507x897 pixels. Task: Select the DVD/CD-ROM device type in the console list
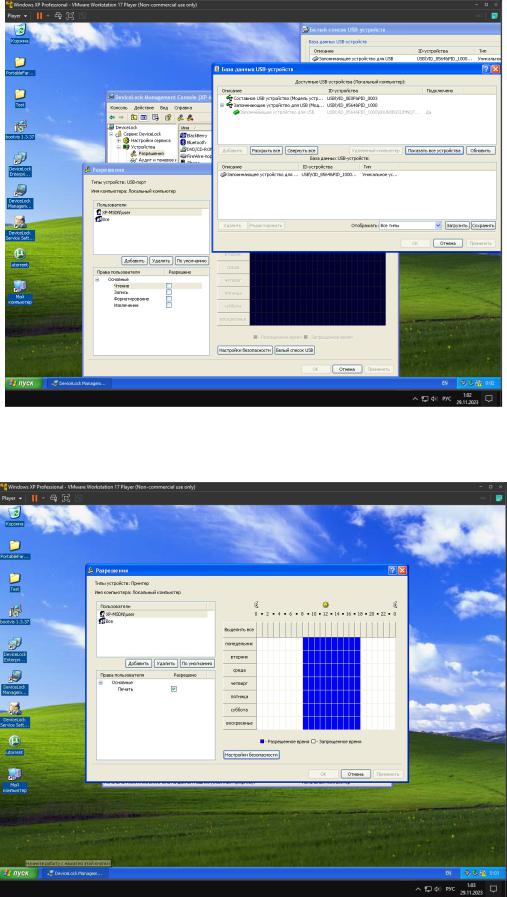[195, 149]
